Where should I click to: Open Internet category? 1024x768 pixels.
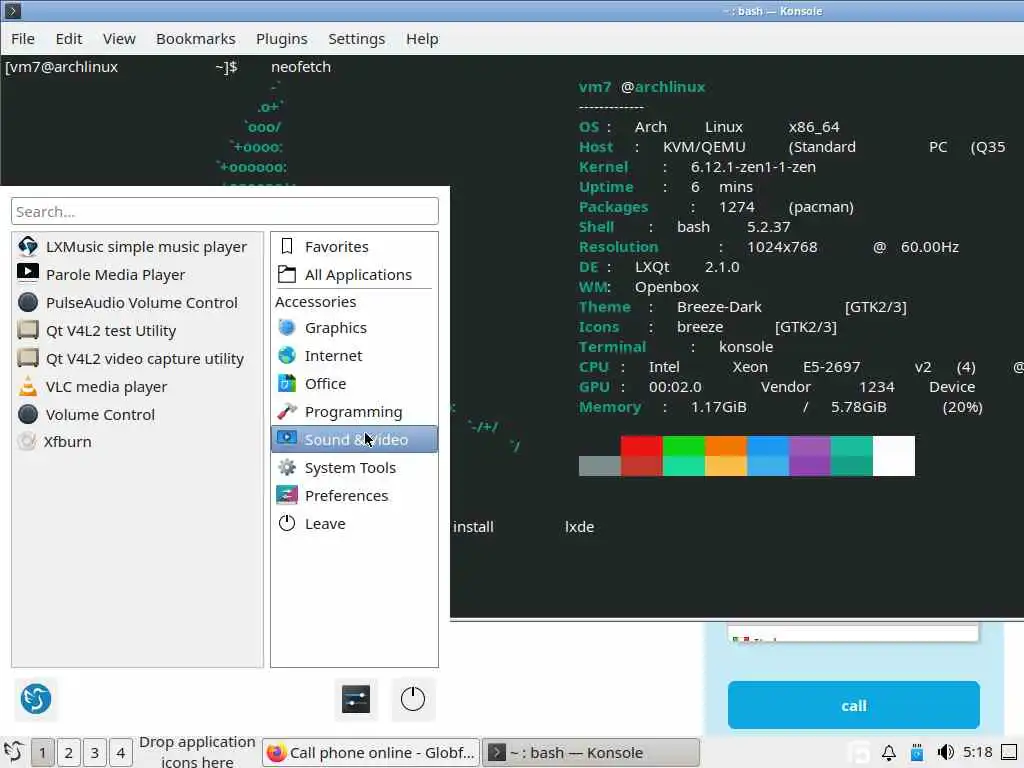(354, 356)
